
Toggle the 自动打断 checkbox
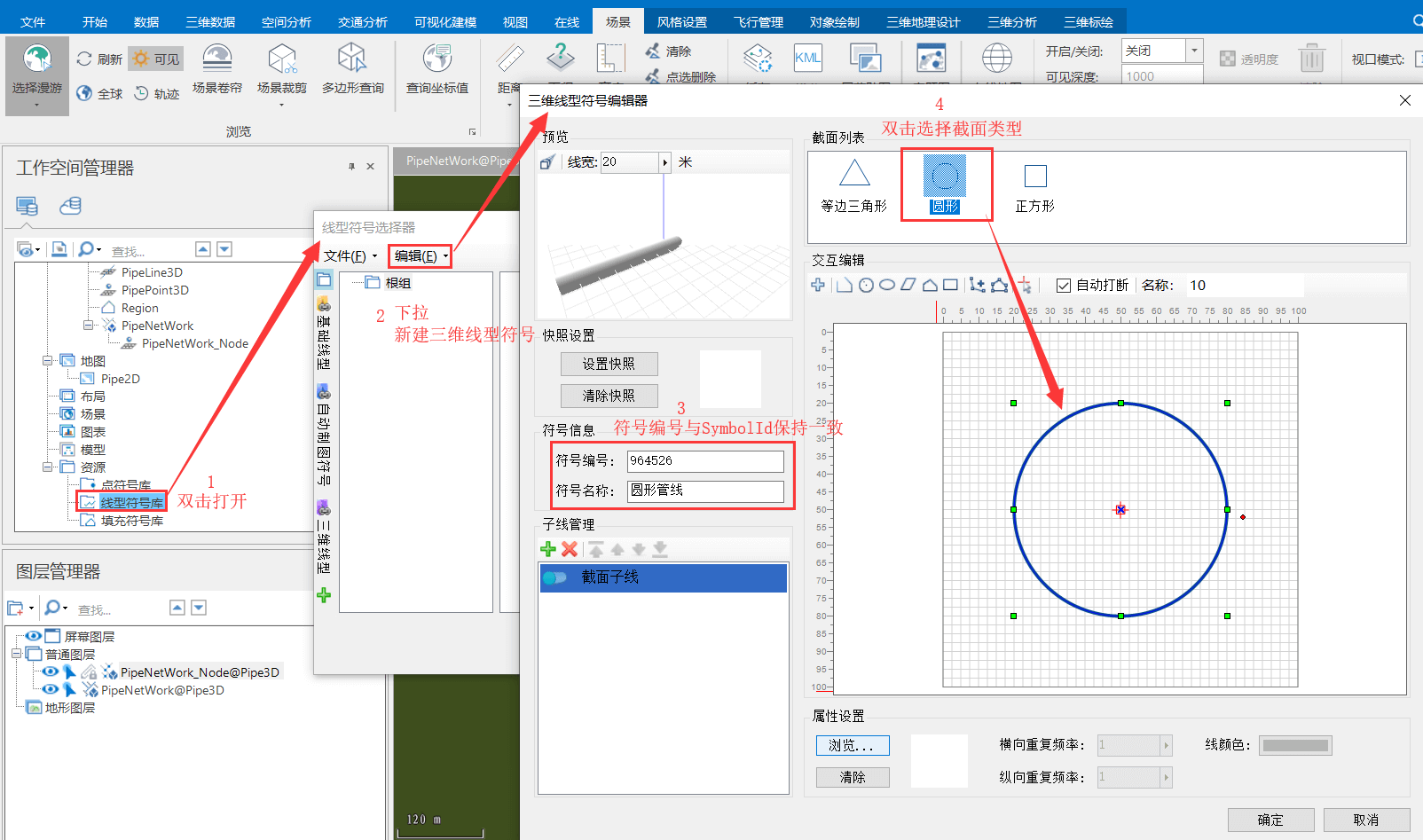pyautogui.click(x=1064, y=286)
